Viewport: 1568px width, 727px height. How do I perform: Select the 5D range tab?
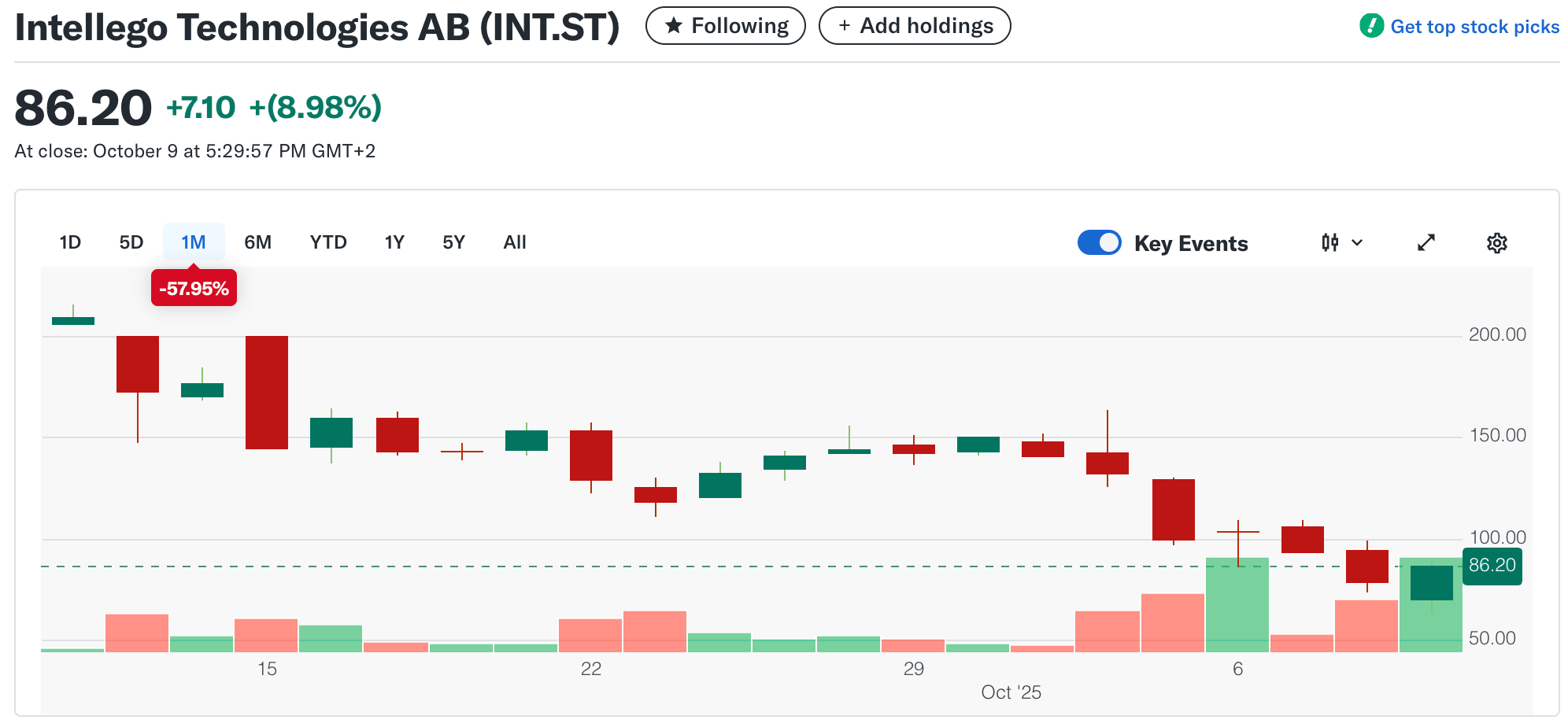pyautogui.click(x=131, y=242)
